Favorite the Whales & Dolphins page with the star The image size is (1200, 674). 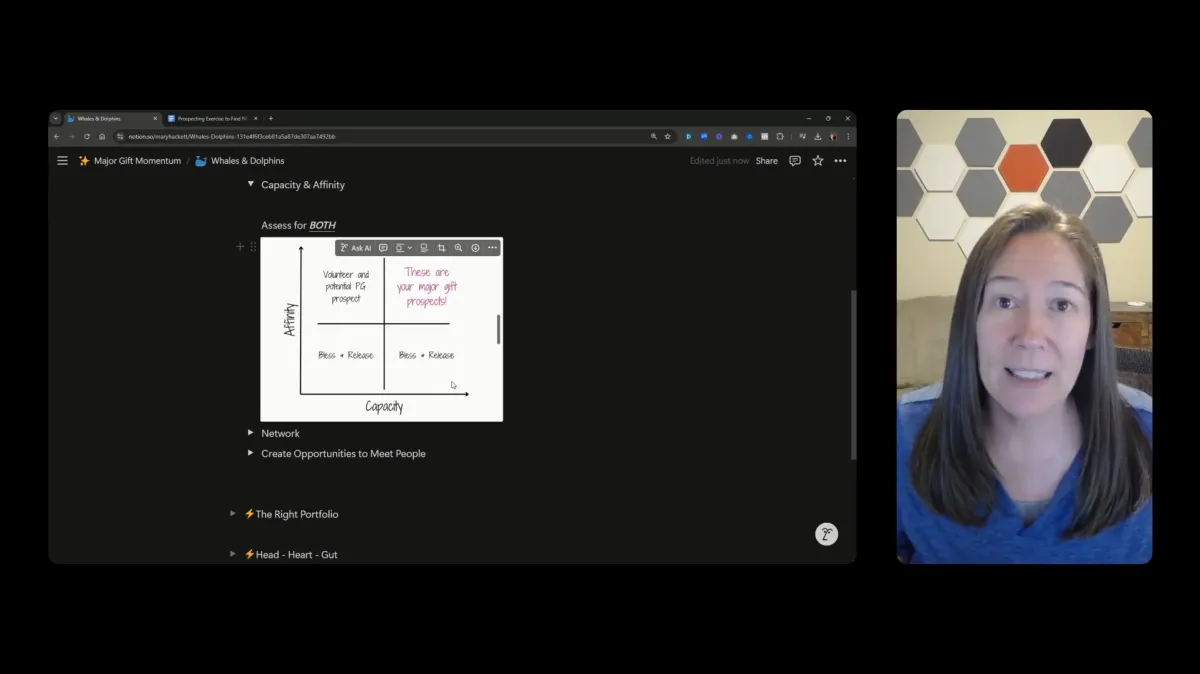(818, 161)
